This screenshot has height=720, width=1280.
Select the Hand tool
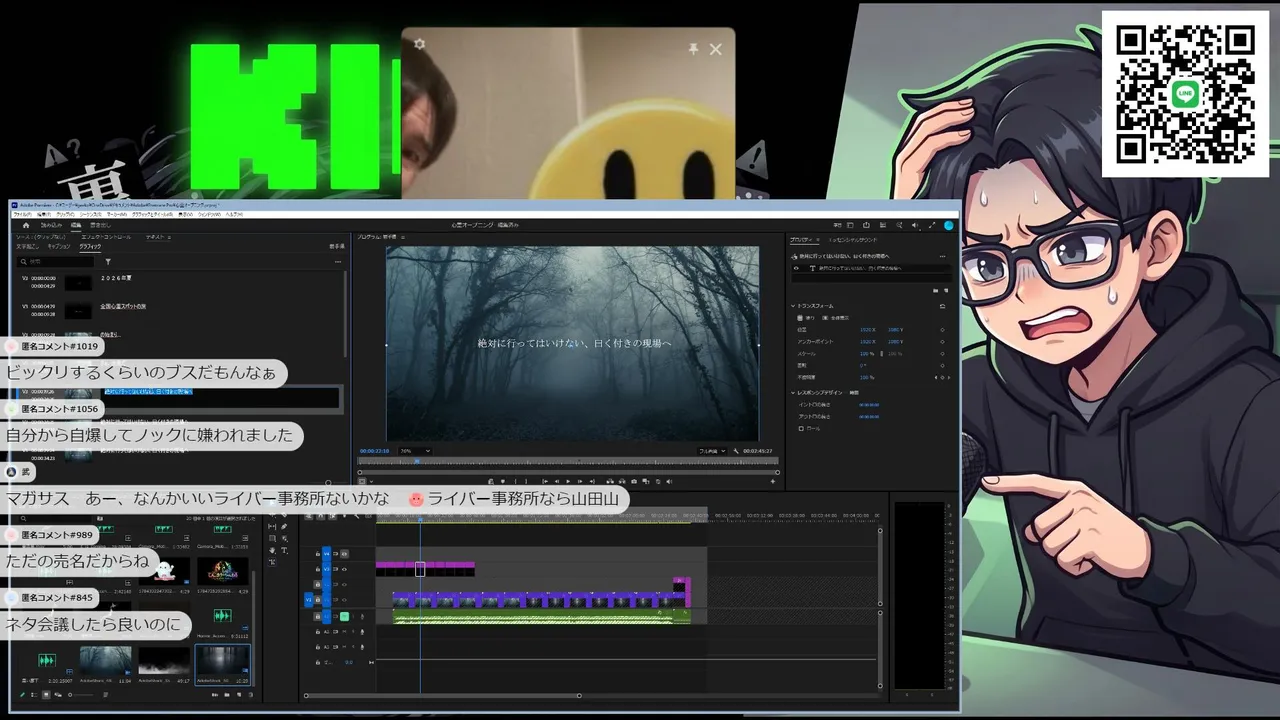[x=272, y=550]
